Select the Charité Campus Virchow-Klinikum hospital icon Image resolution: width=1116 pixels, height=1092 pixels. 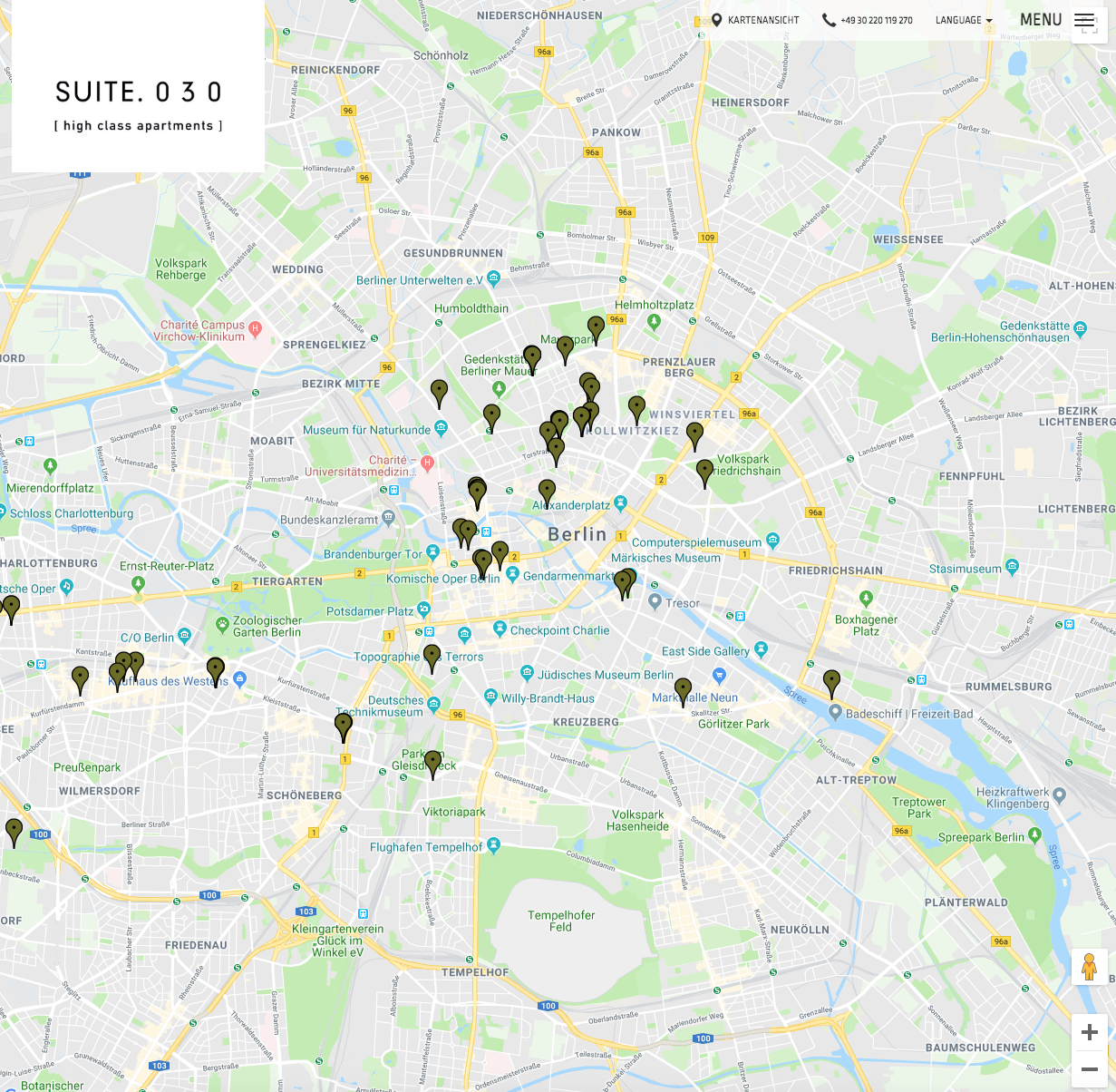coord(256,329)
